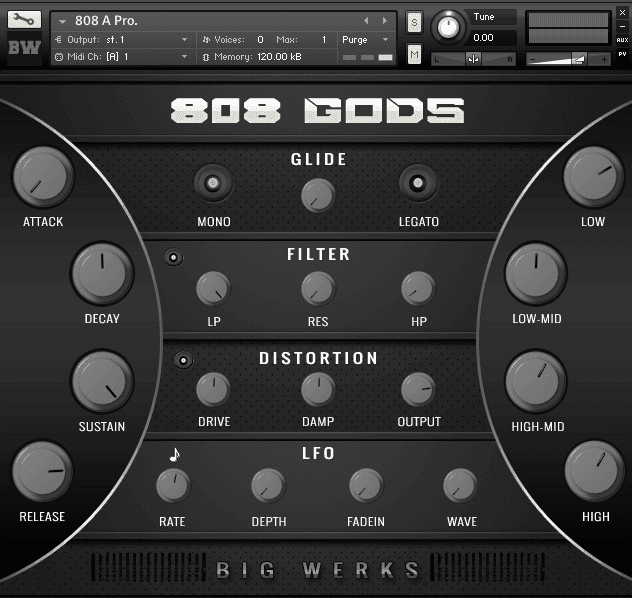Click the LFO RATE knob
The height and width of the screenshot is (598, 632).
(173, 486)
